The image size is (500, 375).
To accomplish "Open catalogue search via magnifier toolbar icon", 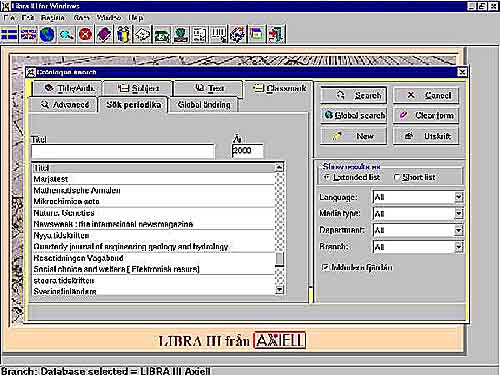I will 66,34.
